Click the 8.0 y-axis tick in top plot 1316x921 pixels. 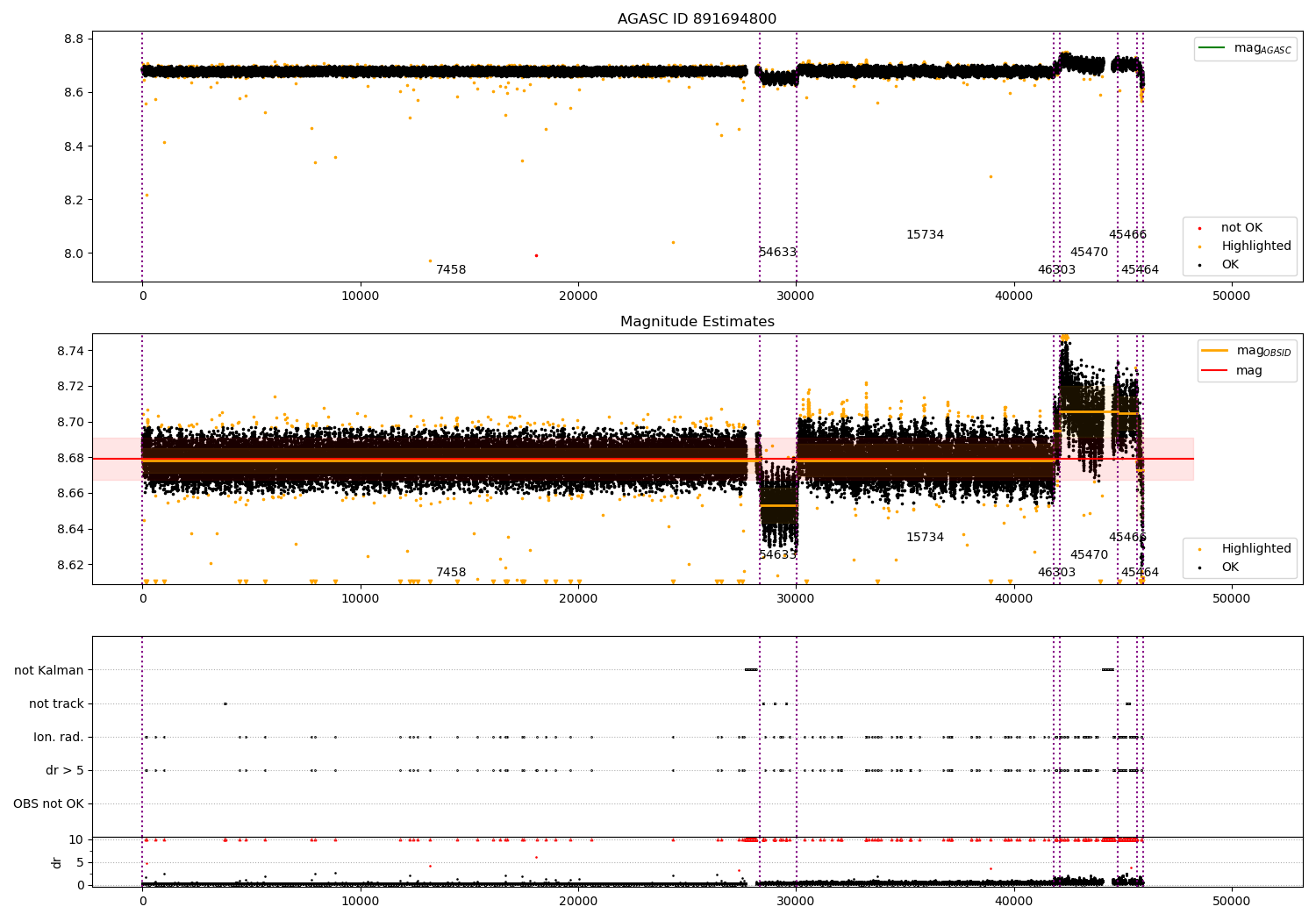coord(74,254)
